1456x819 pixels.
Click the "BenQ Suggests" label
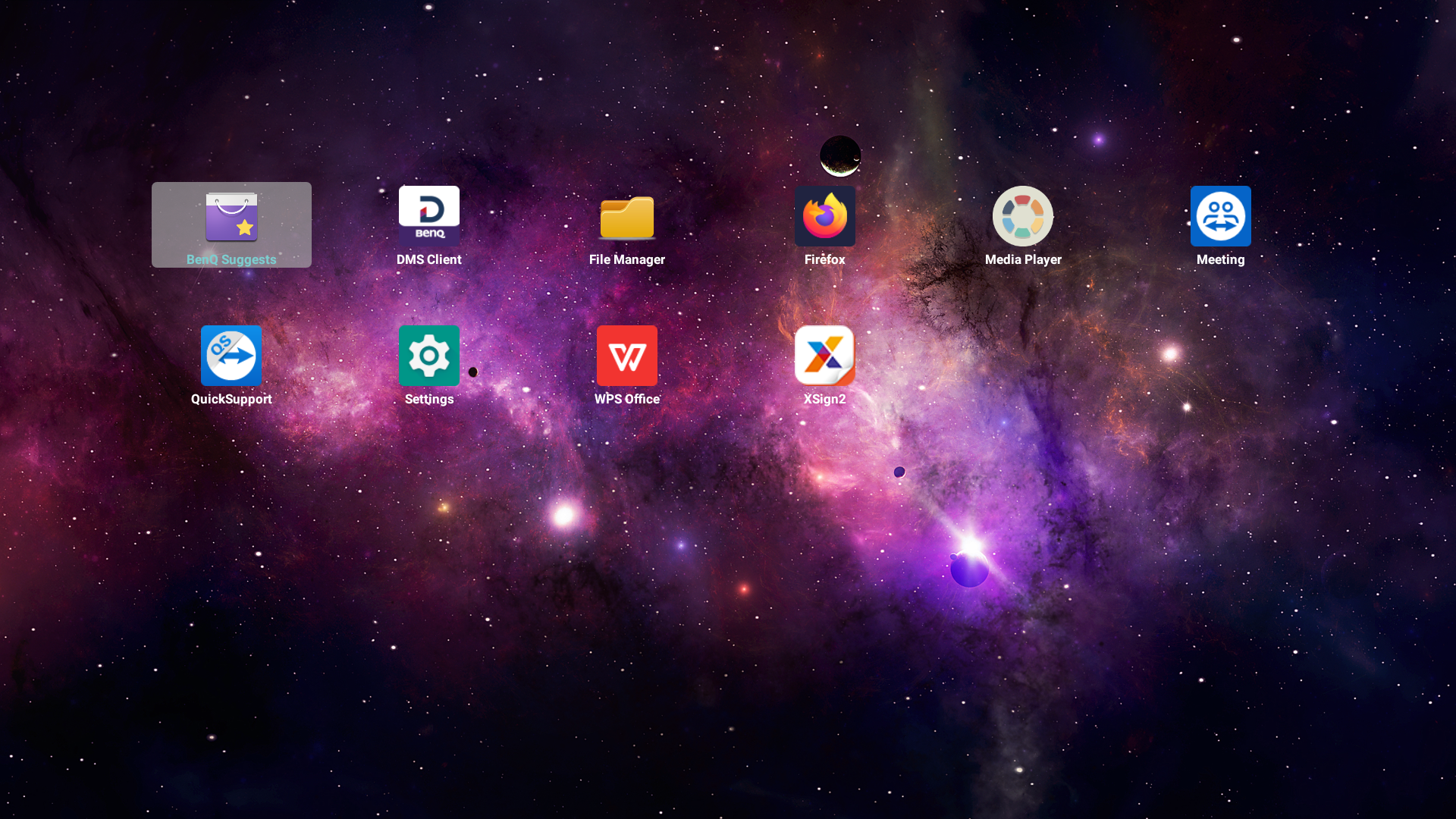click(231, 259)
